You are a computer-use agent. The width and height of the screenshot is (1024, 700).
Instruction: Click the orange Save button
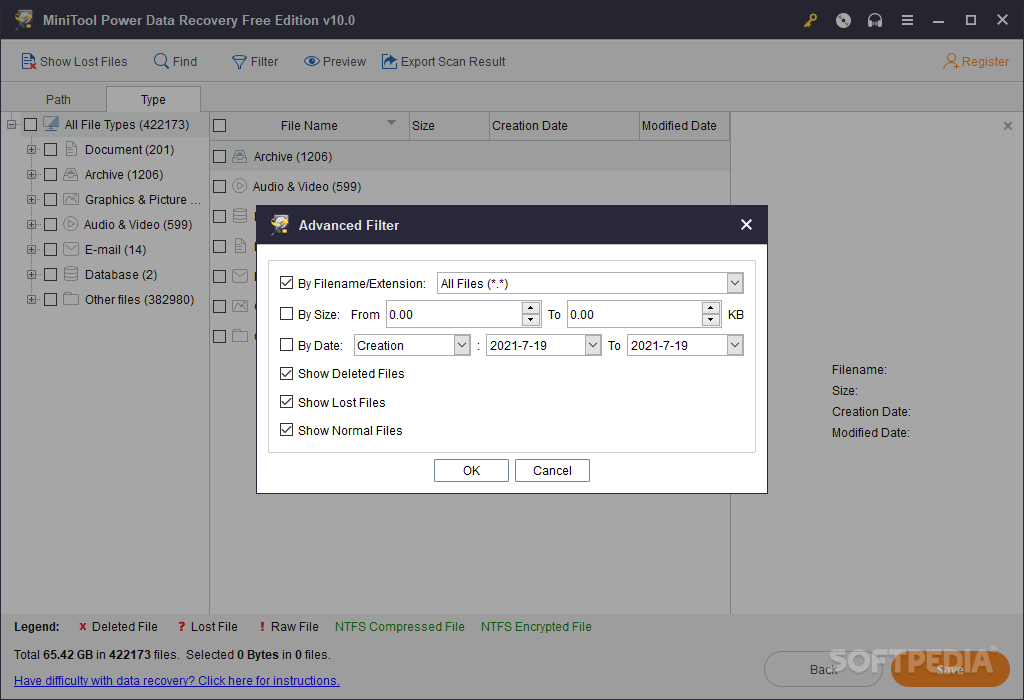950,669
